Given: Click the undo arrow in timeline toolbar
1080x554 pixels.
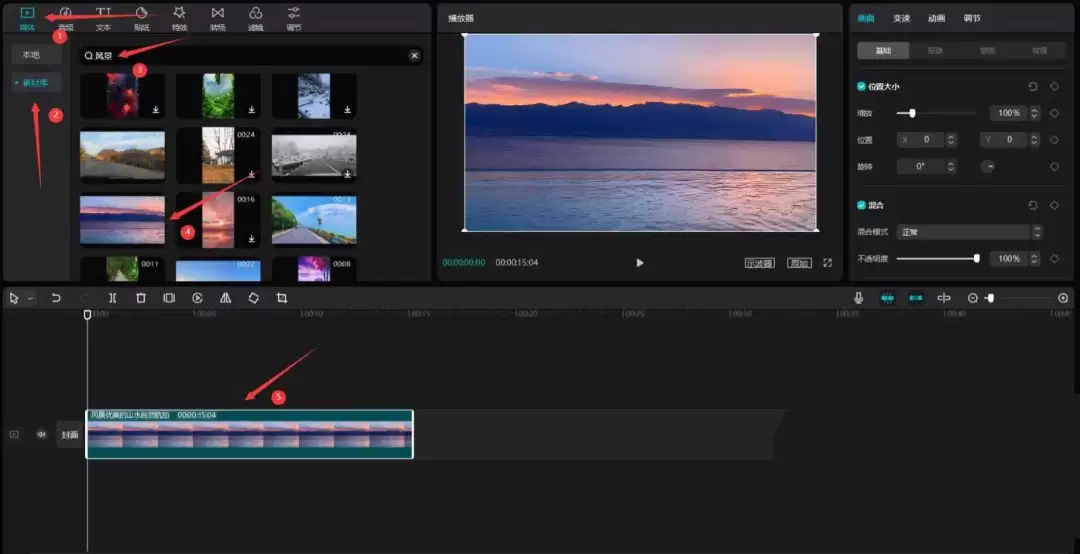Looking at the screenshot, I should coord(57,298).
